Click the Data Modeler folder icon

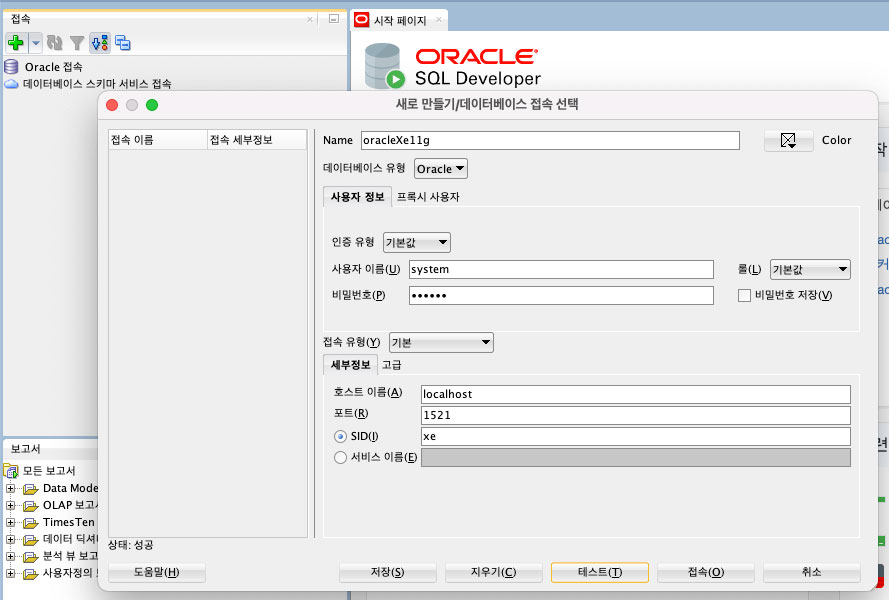[31, 489]
